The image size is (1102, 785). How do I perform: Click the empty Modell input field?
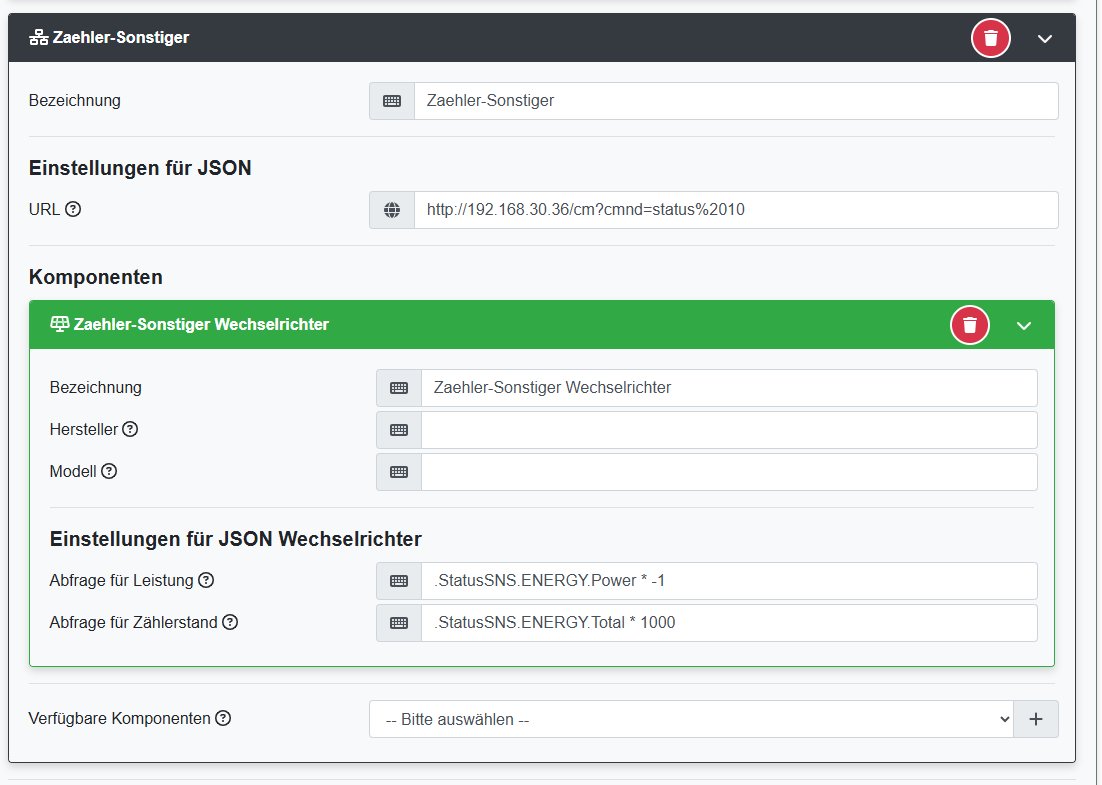click(x=728, y=472)
